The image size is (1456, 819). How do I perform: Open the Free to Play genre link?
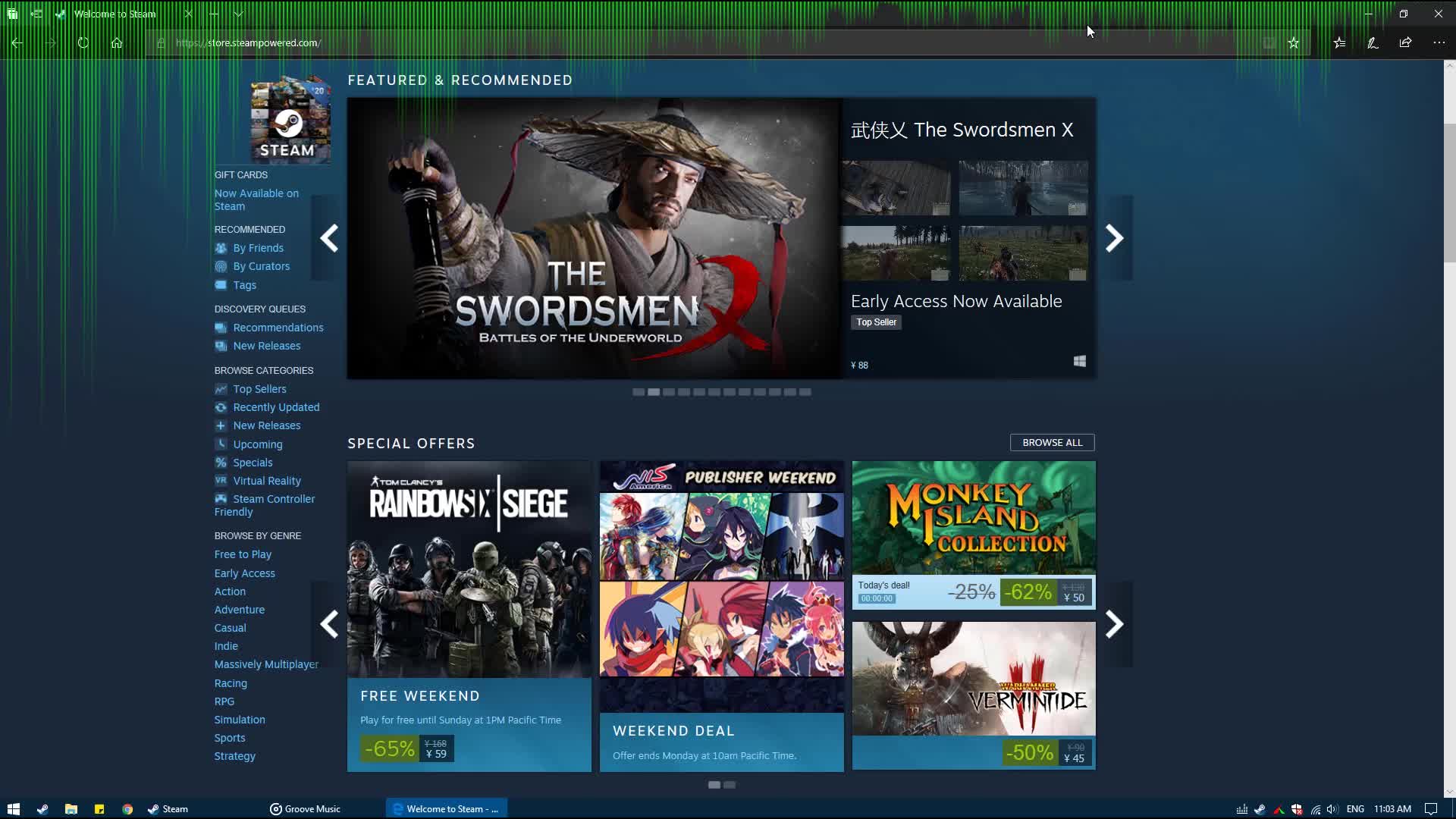(243, 554)
